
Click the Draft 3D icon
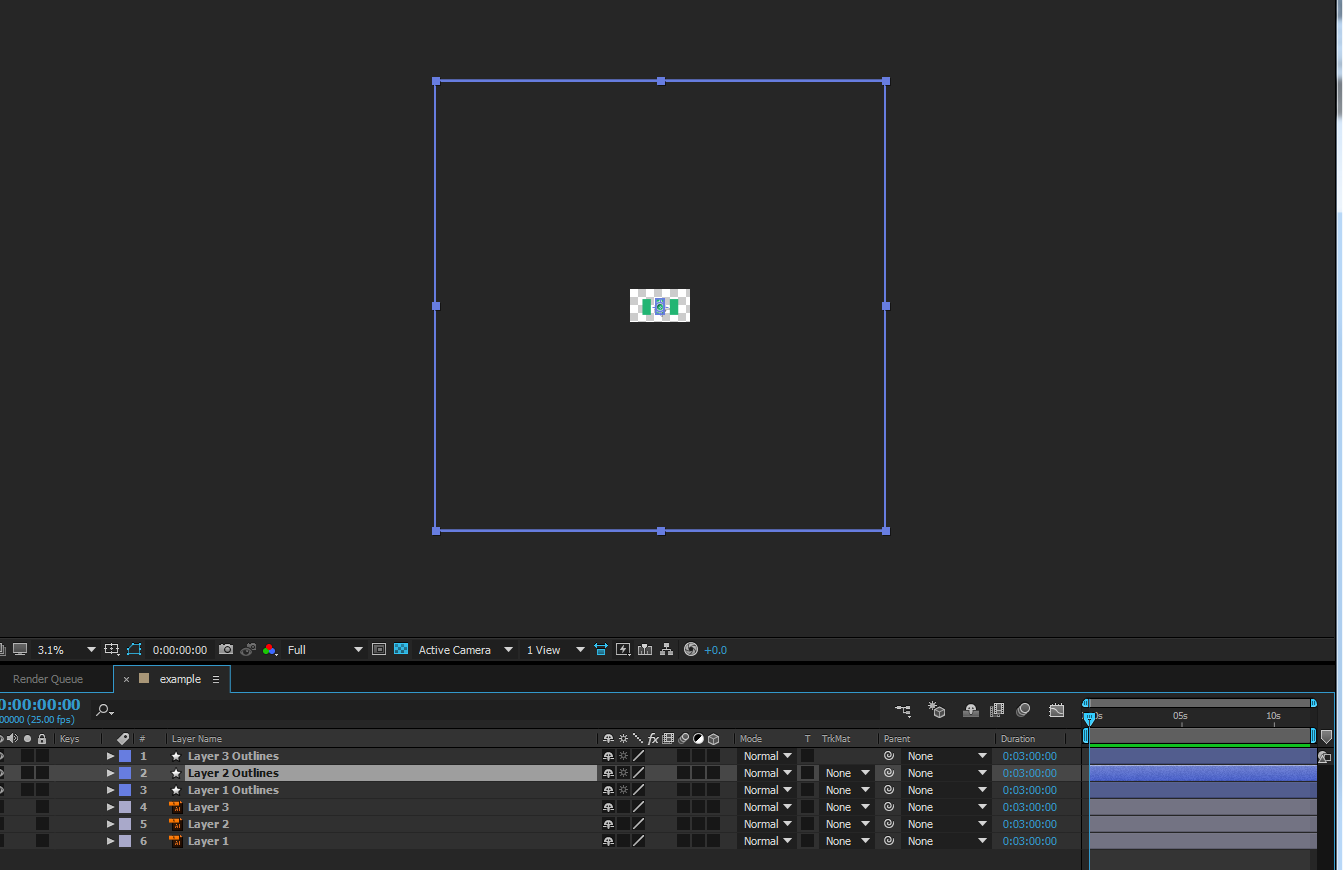pos(937,710)
